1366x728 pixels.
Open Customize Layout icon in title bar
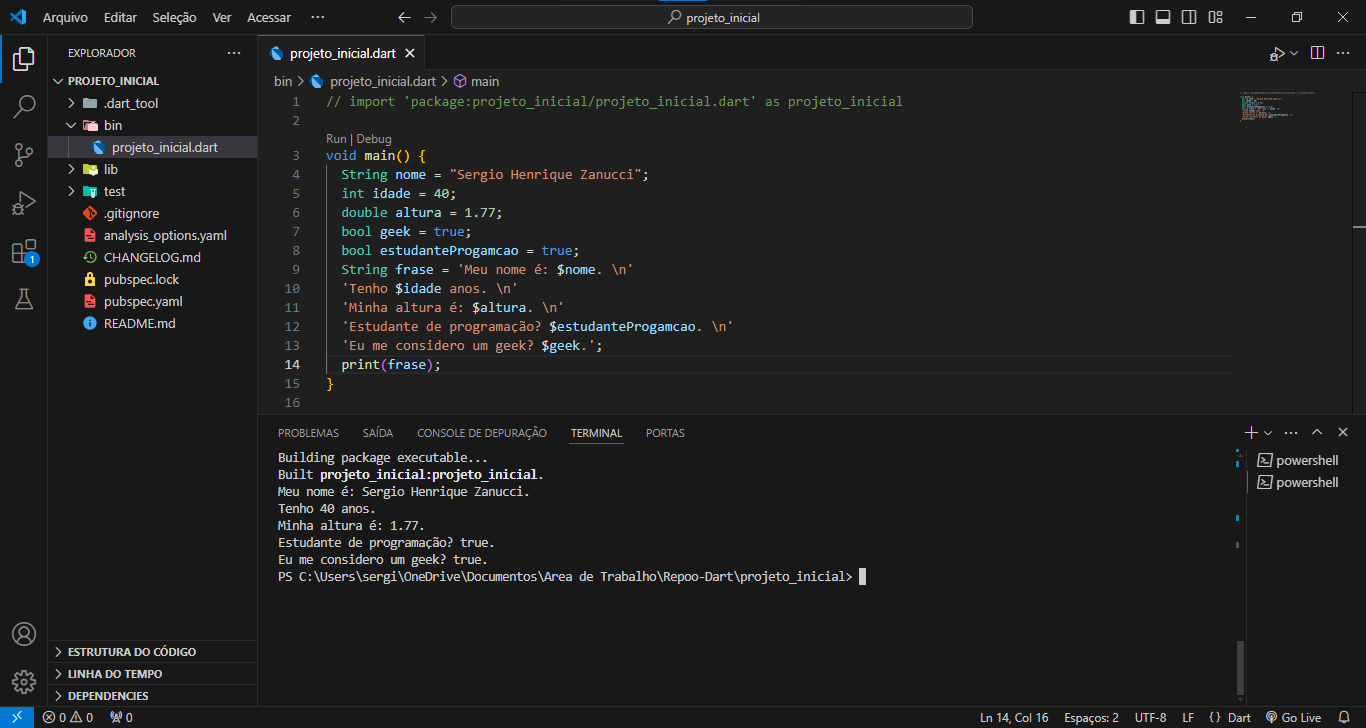coord(1215,17)
